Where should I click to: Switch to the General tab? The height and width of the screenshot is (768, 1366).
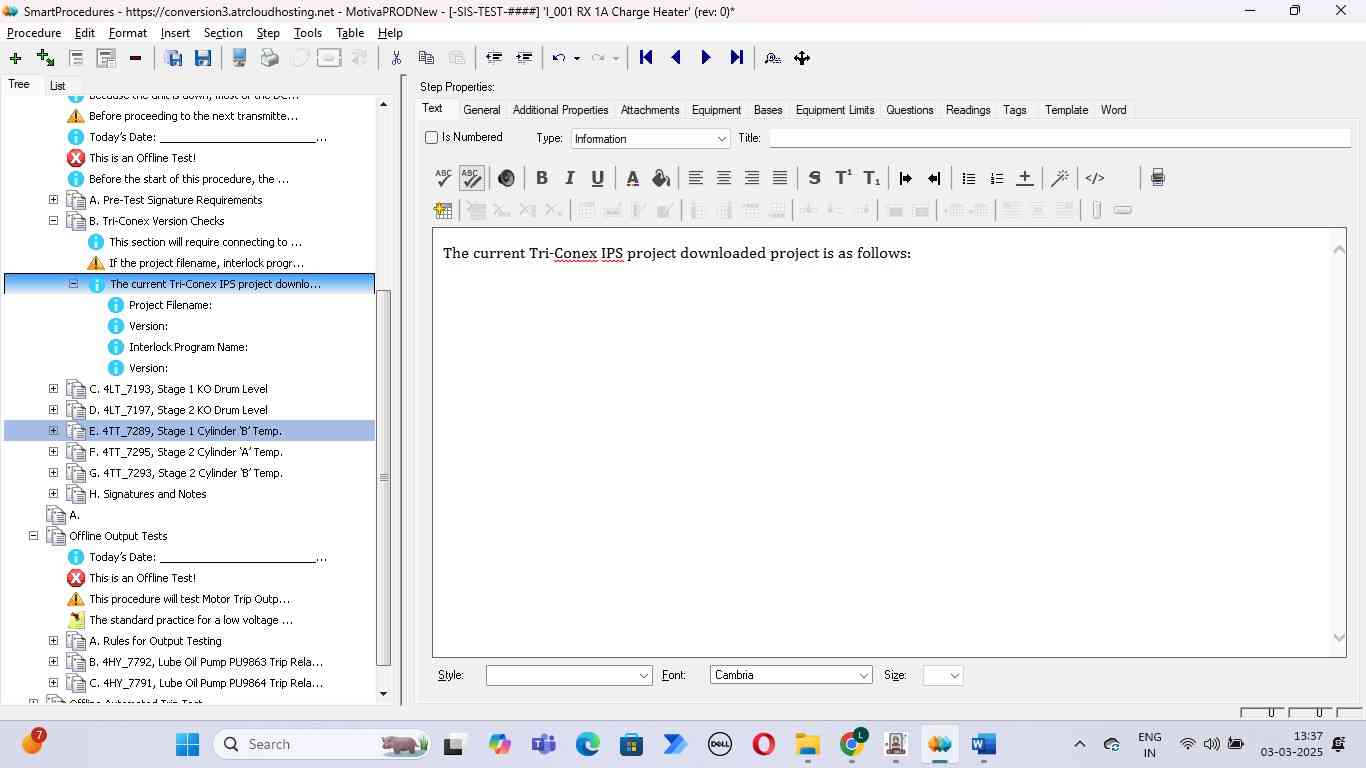pyautogui.click(x=482, y=110)
